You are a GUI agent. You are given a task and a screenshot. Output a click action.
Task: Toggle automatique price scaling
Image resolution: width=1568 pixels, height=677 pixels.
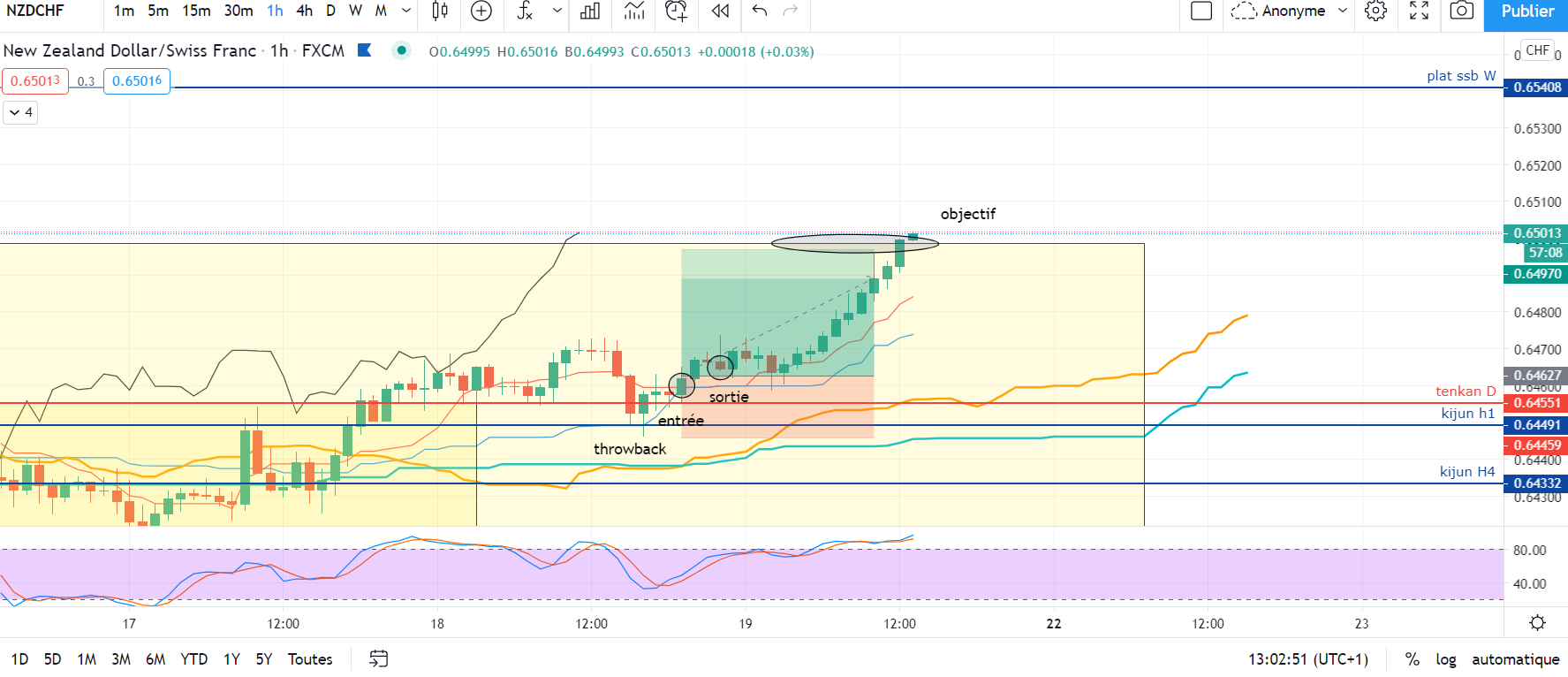click(1515, 659)
